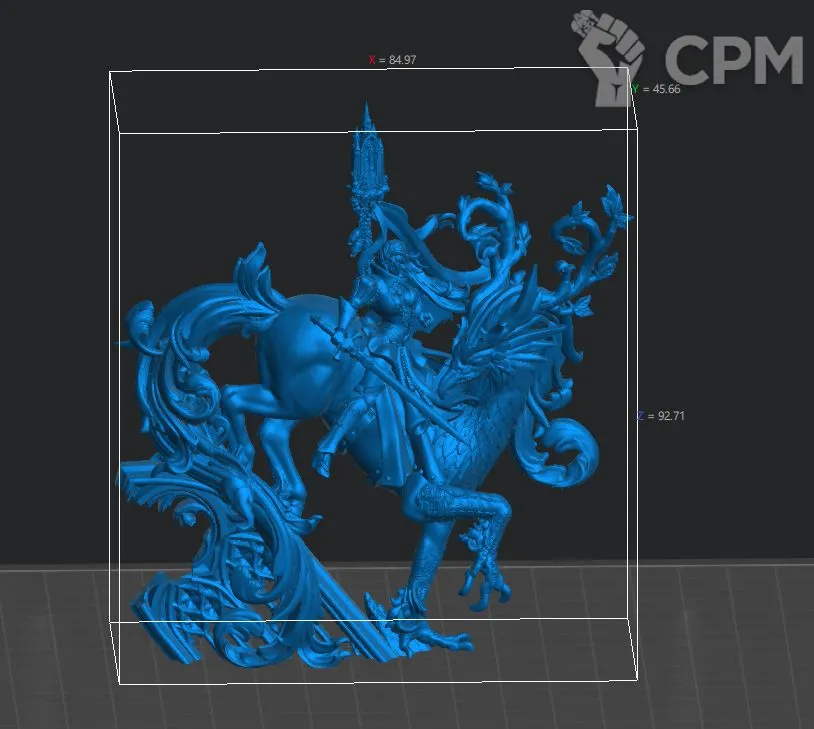
Task: Click the X = 84.97 dimension label
Action: [x=392, y=60]
